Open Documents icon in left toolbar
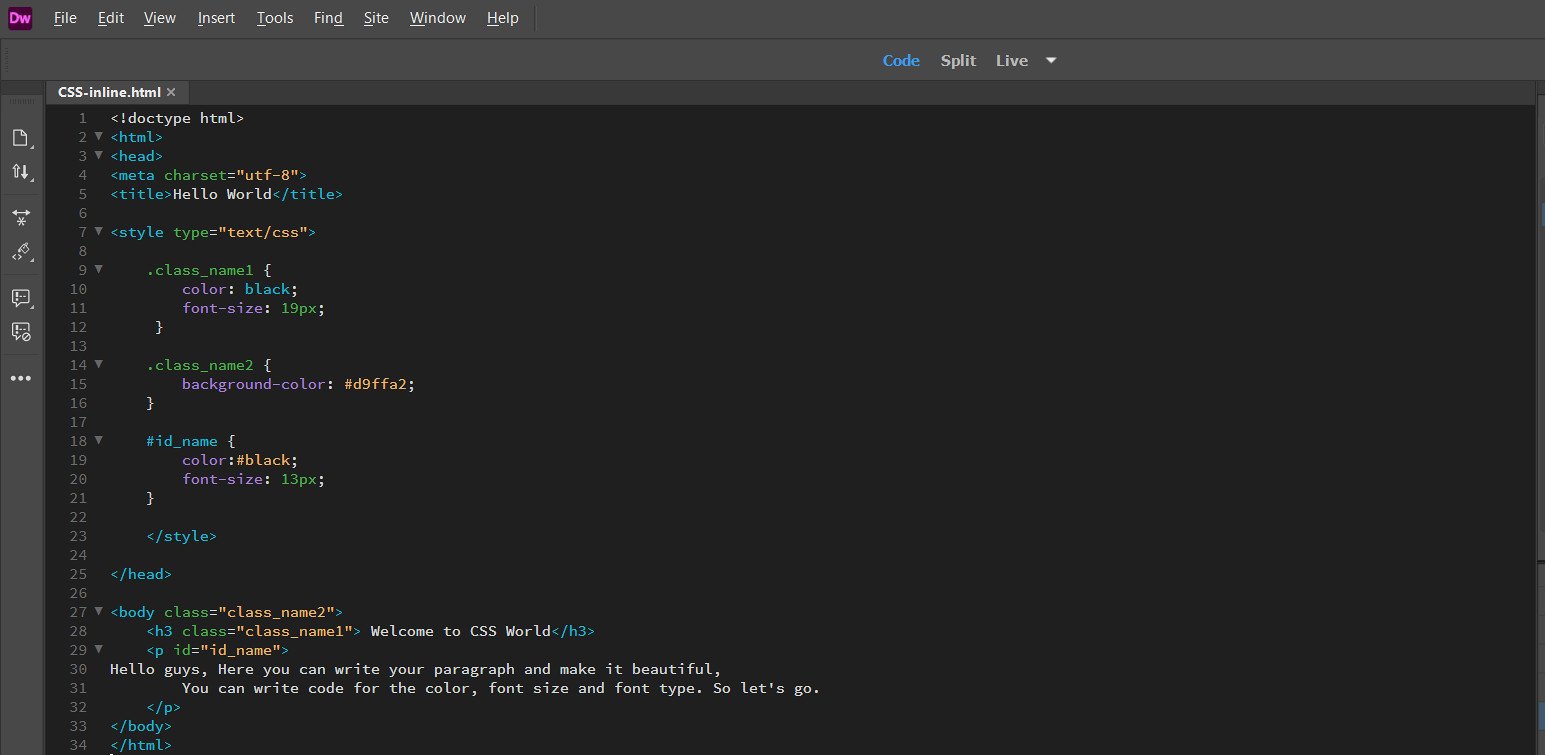The image size is (1545, 755). coord(21,138)
